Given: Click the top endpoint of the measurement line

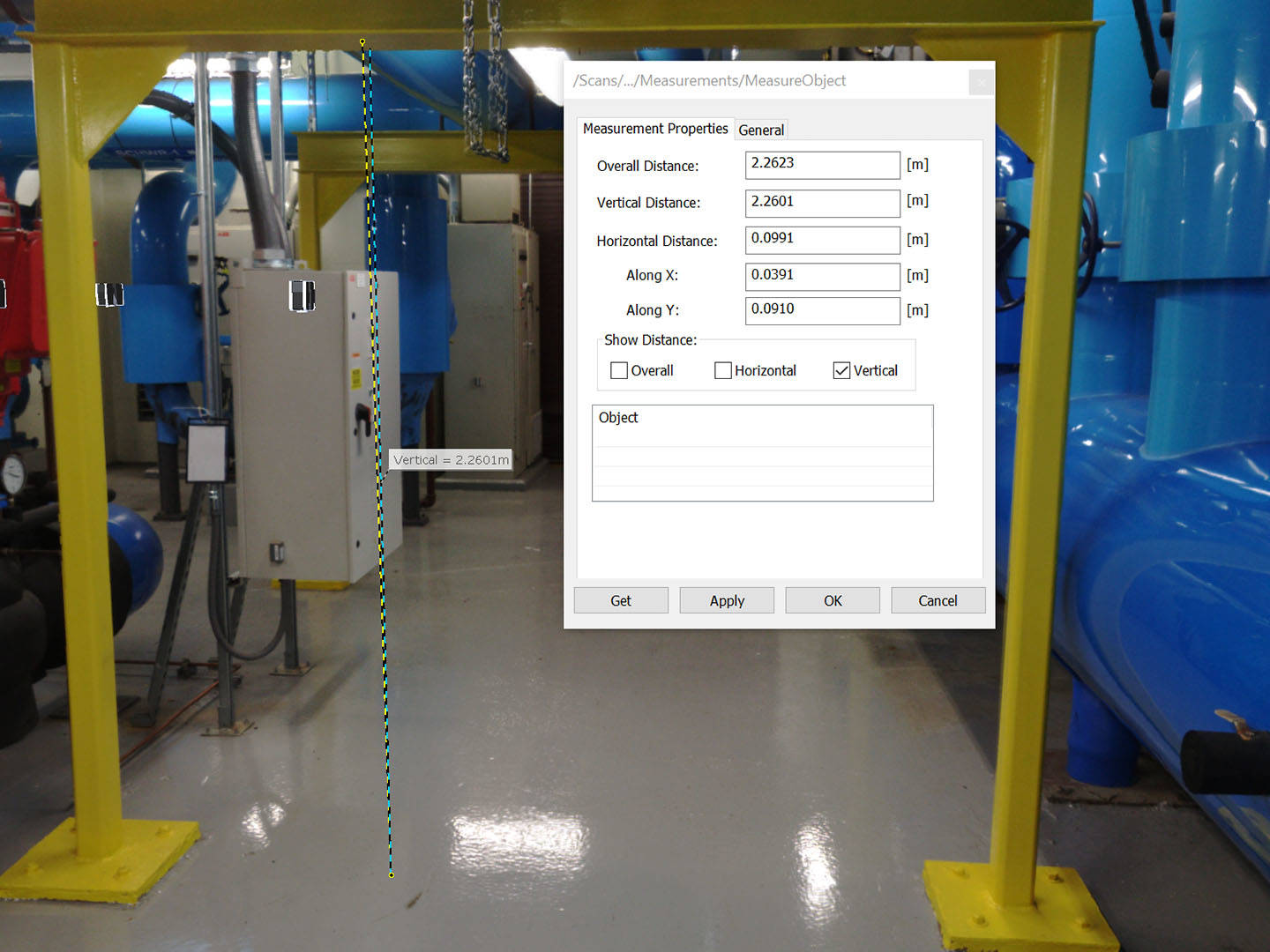Looking at the screenshot, I should point(362,41).
